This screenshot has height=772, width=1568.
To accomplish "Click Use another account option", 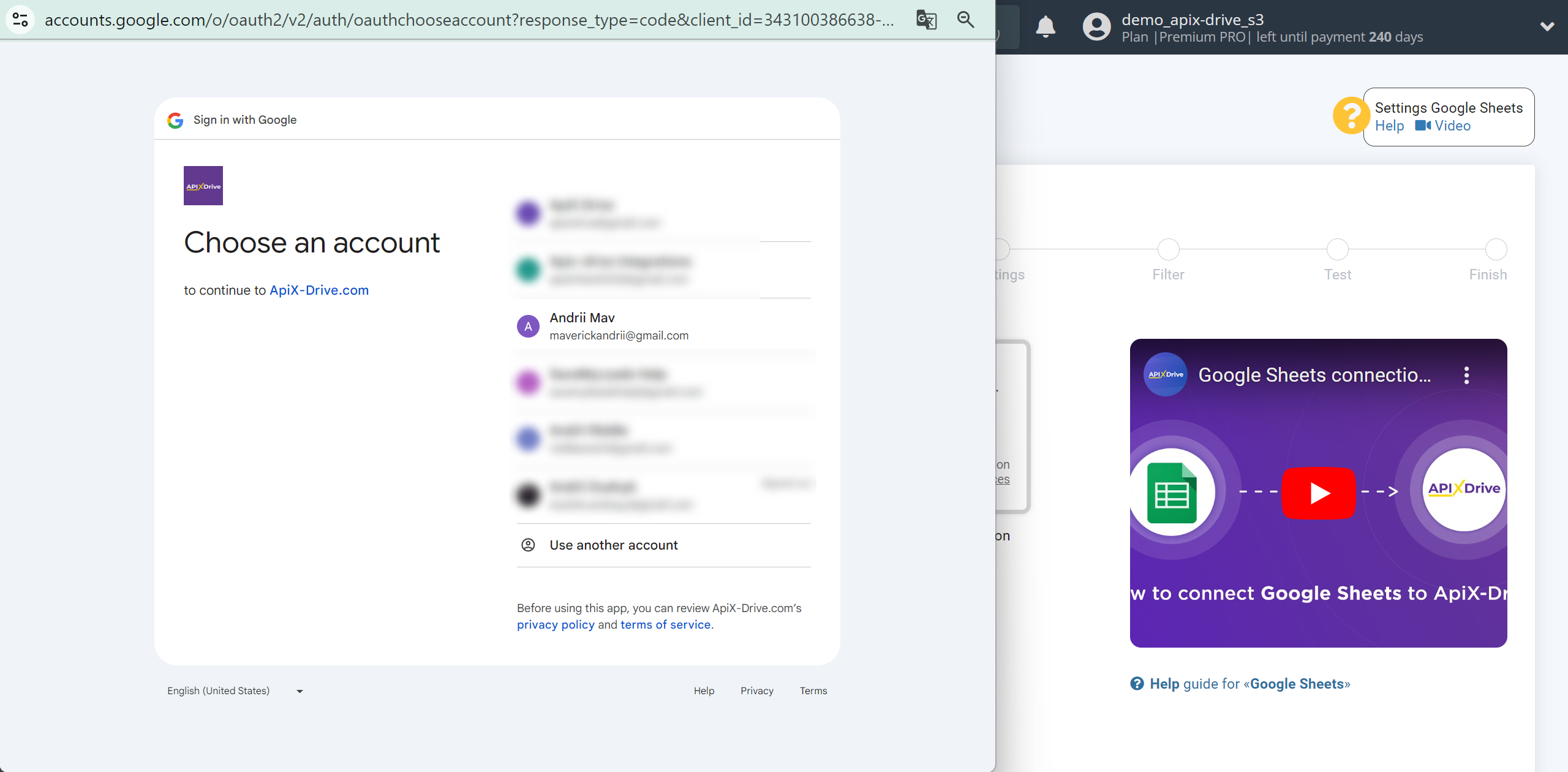I will point(614,545).
